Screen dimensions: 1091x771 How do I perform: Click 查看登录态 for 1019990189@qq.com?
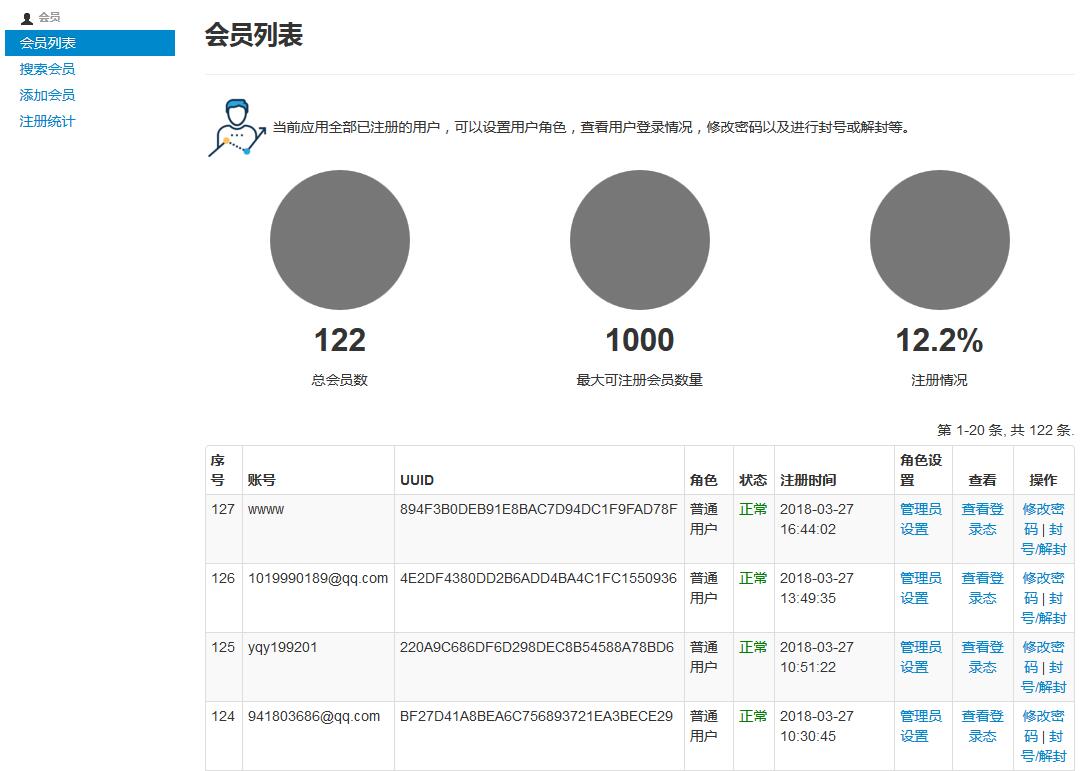pos(982,588)
